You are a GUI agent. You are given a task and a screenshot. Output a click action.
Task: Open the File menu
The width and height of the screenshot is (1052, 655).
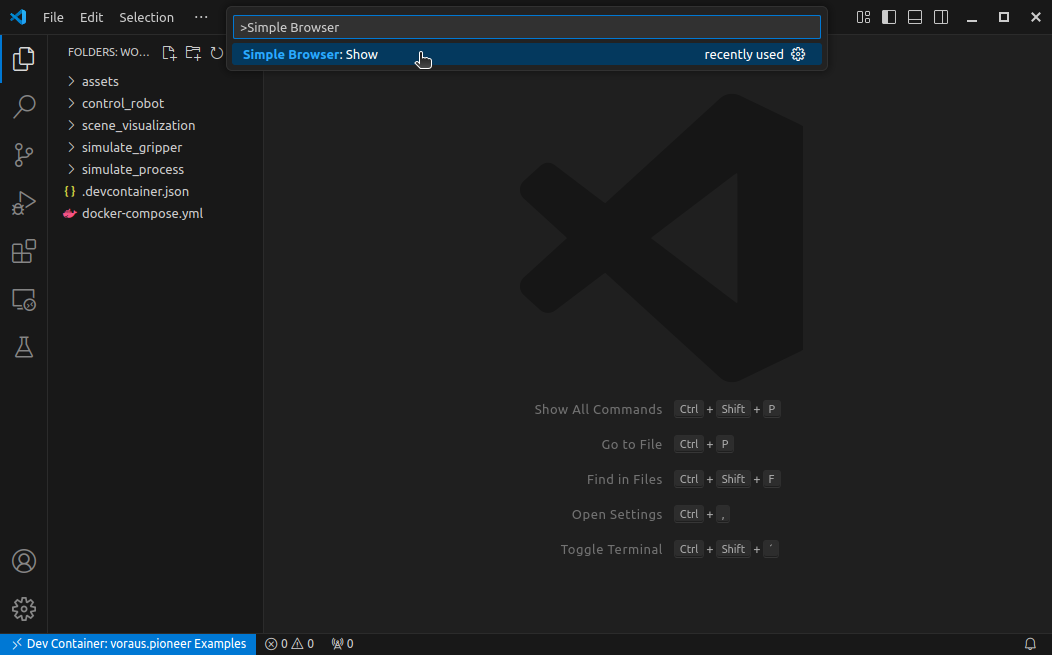pos(53,17)
